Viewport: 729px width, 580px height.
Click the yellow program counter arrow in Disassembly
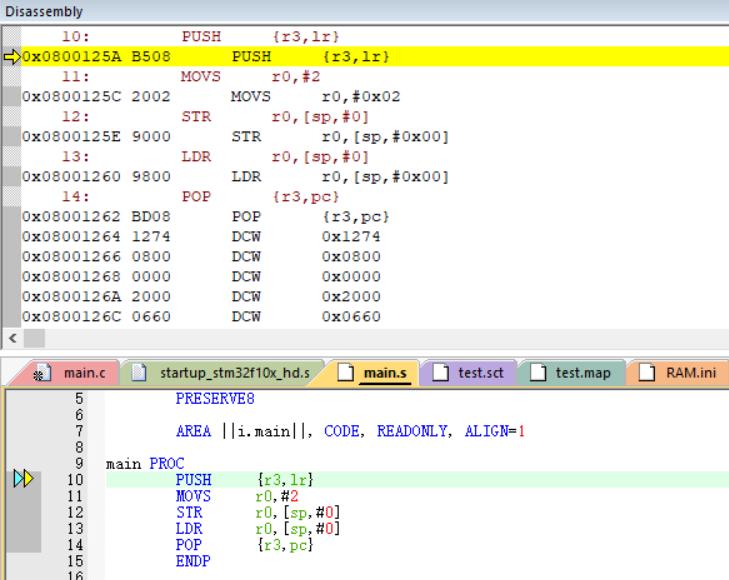click(x=11, y=57)
